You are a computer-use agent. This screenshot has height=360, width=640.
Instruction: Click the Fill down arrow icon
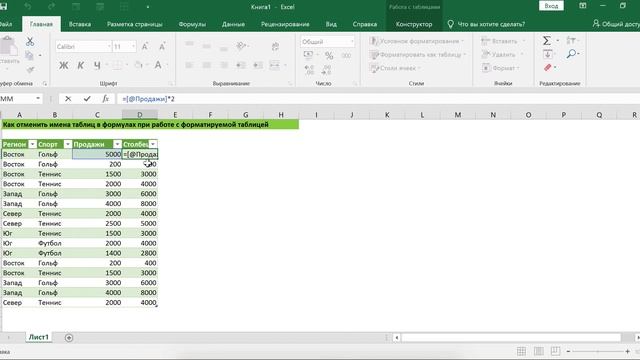(548, 54)
